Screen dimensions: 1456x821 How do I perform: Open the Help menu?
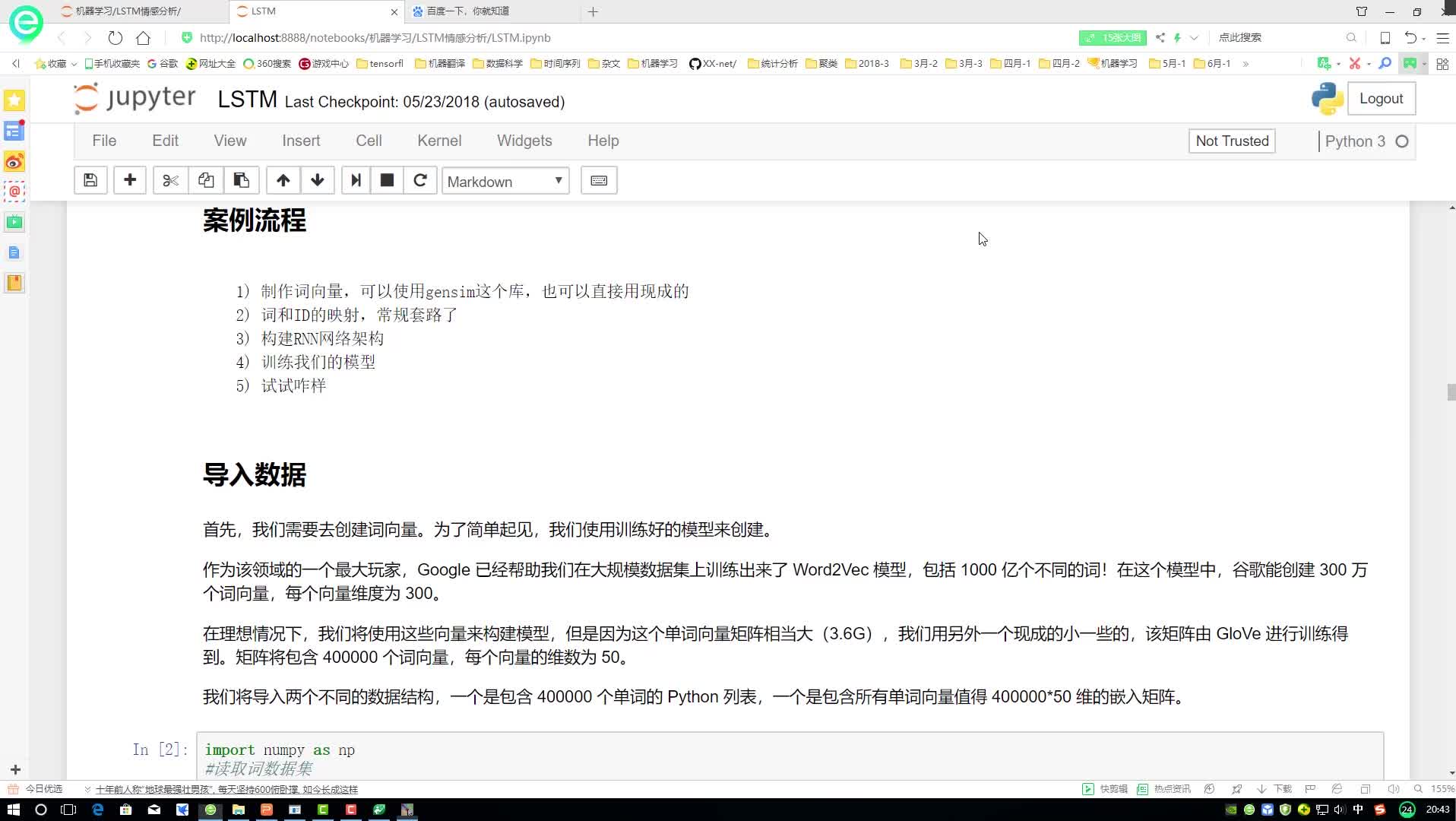[603, 141]
